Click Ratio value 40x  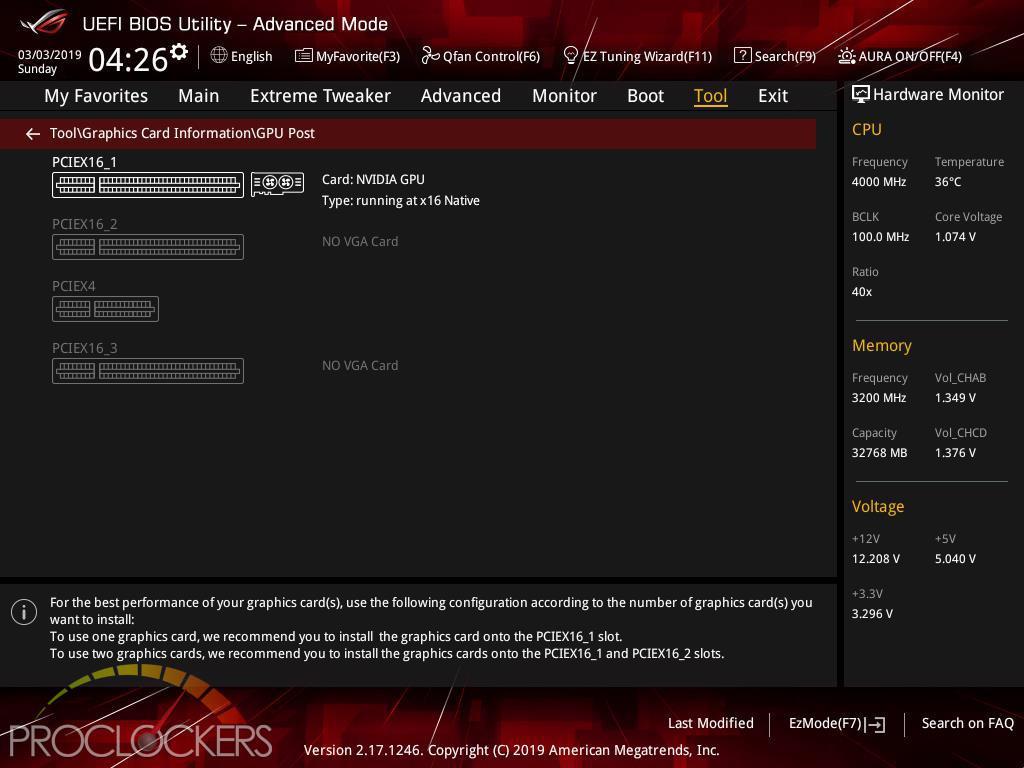tap(862, 292)
